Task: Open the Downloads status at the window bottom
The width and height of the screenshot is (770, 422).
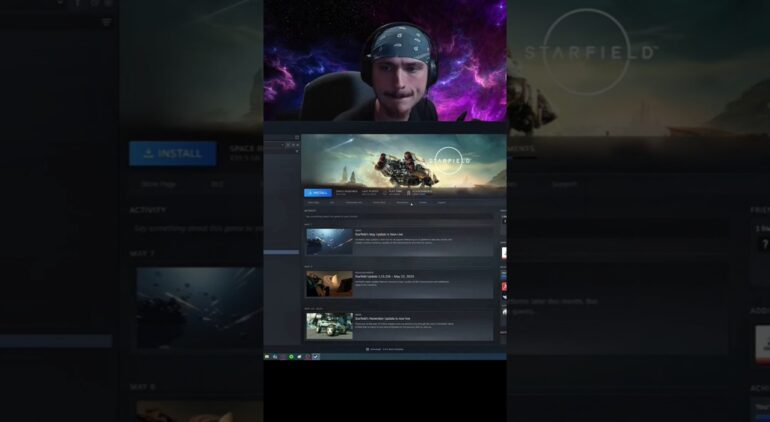Action: pyautogui.click(x=385, y=349)
